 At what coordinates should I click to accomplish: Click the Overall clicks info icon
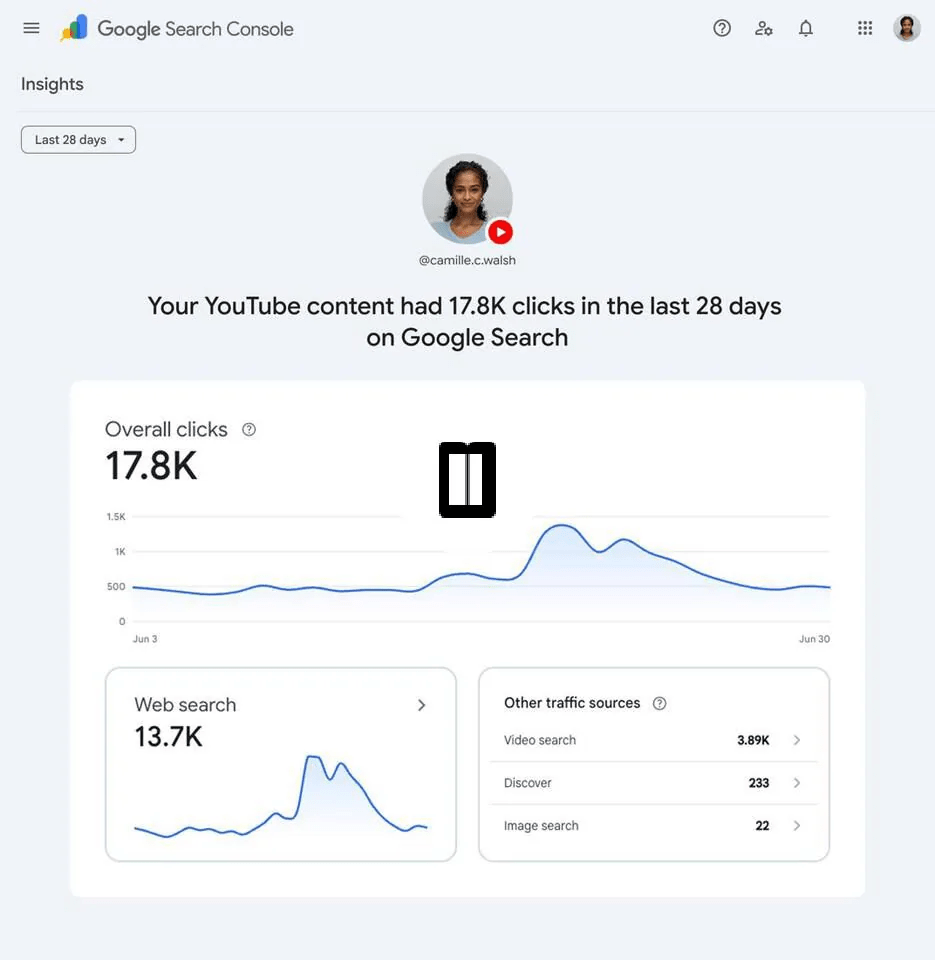(249, 430)
